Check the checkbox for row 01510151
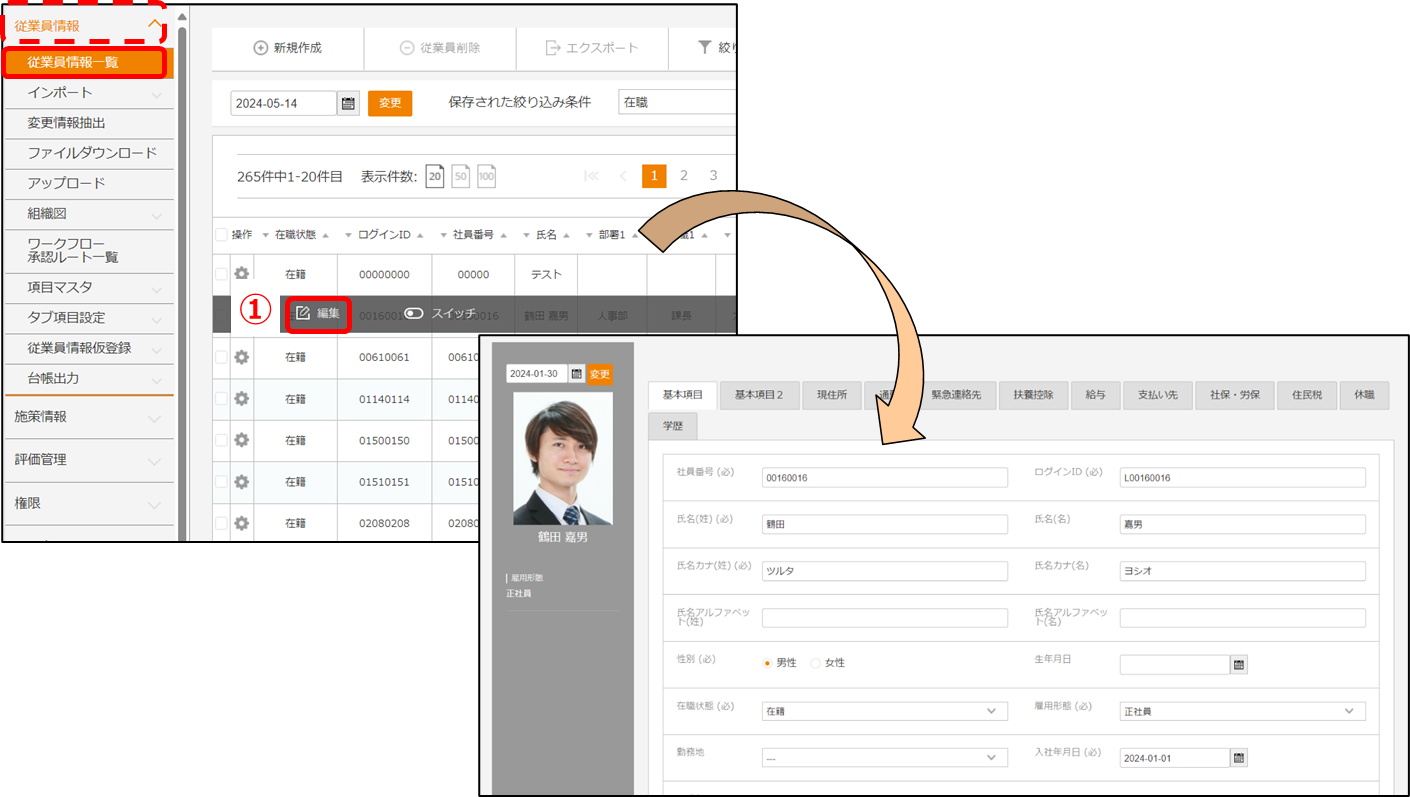This screenshot has height=797, width=1410. [221, 481]
